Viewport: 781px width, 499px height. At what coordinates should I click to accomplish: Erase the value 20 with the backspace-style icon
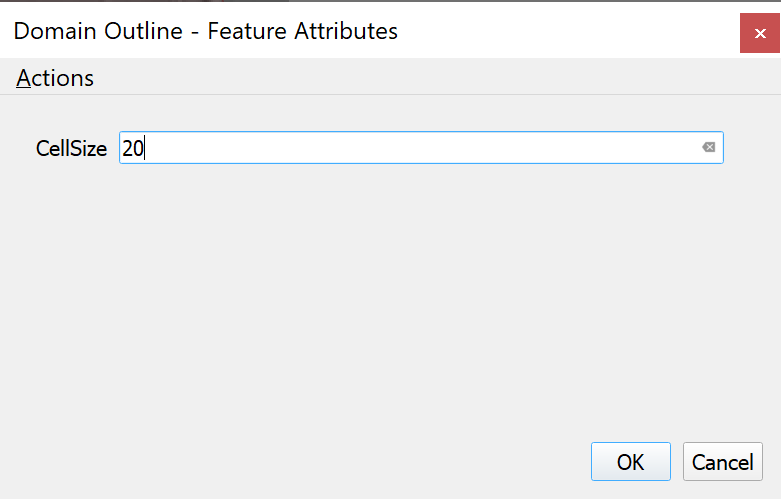(708, 148)
